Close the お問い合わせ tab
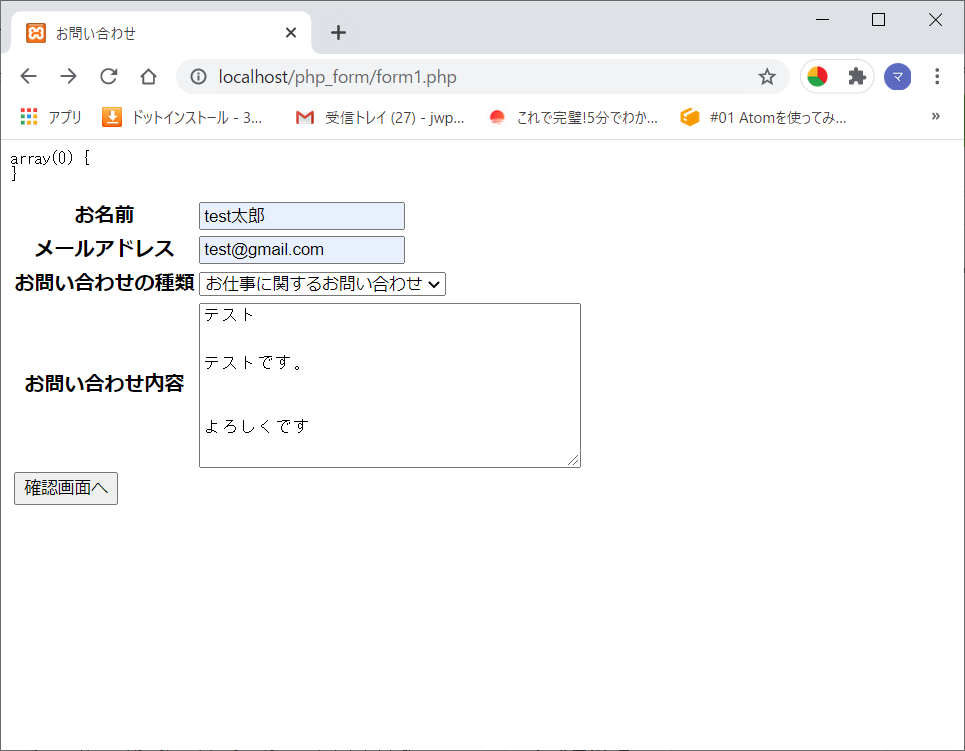Viewport: 965px width, 751px height. click(x=291, y=33)
